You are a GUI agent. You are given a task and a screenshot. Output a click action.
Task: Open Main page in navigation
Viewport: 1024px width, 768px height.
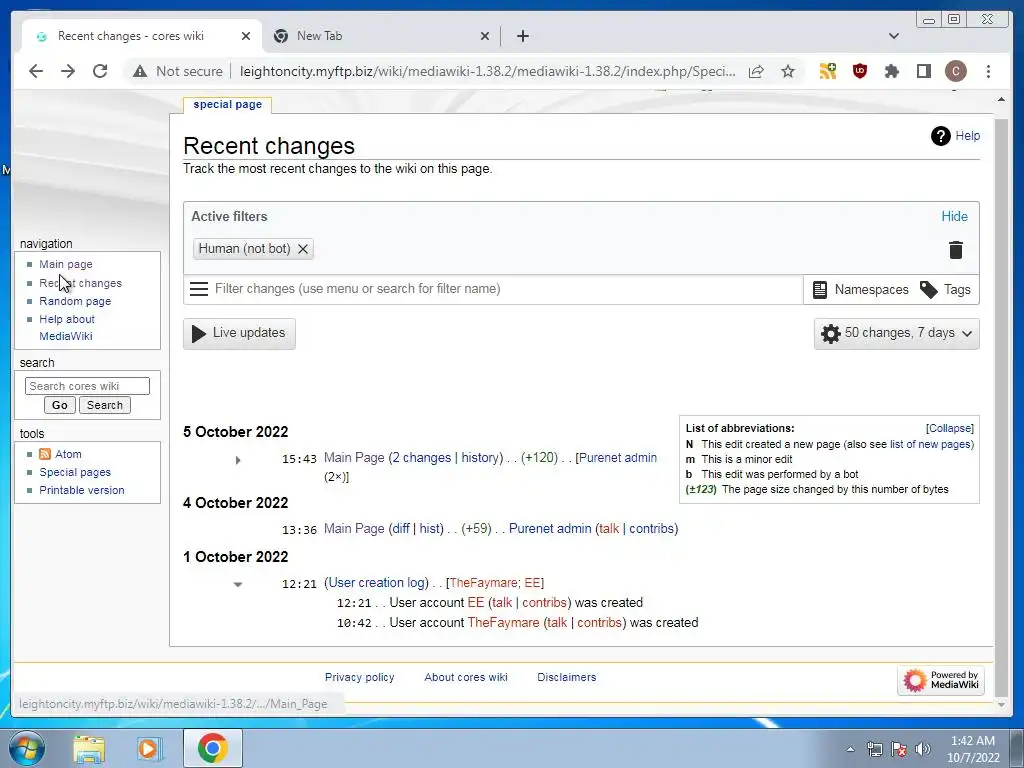click(66, 264)
